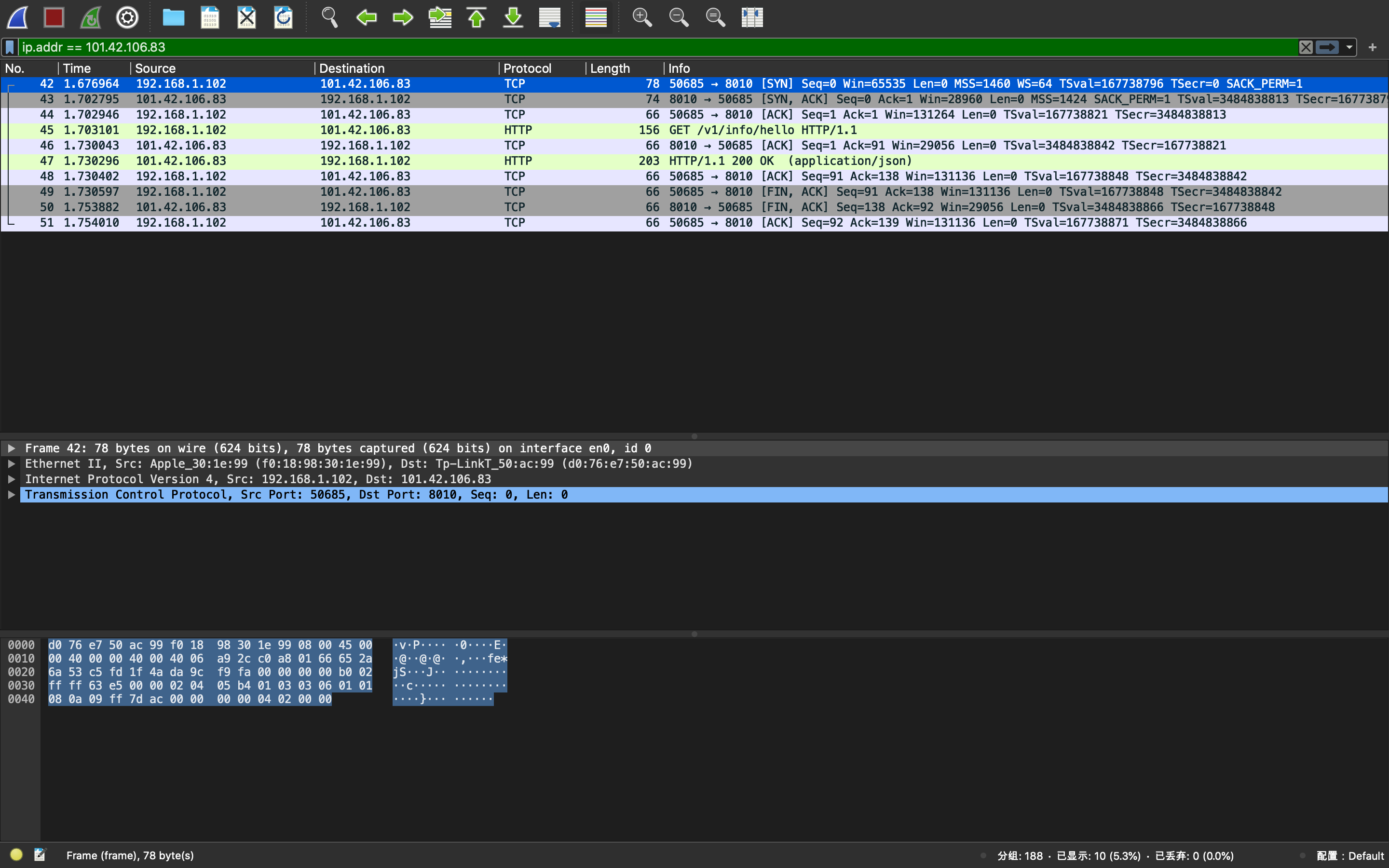Open recent display filters dropdown
1389x868 pixels.
1349,47
